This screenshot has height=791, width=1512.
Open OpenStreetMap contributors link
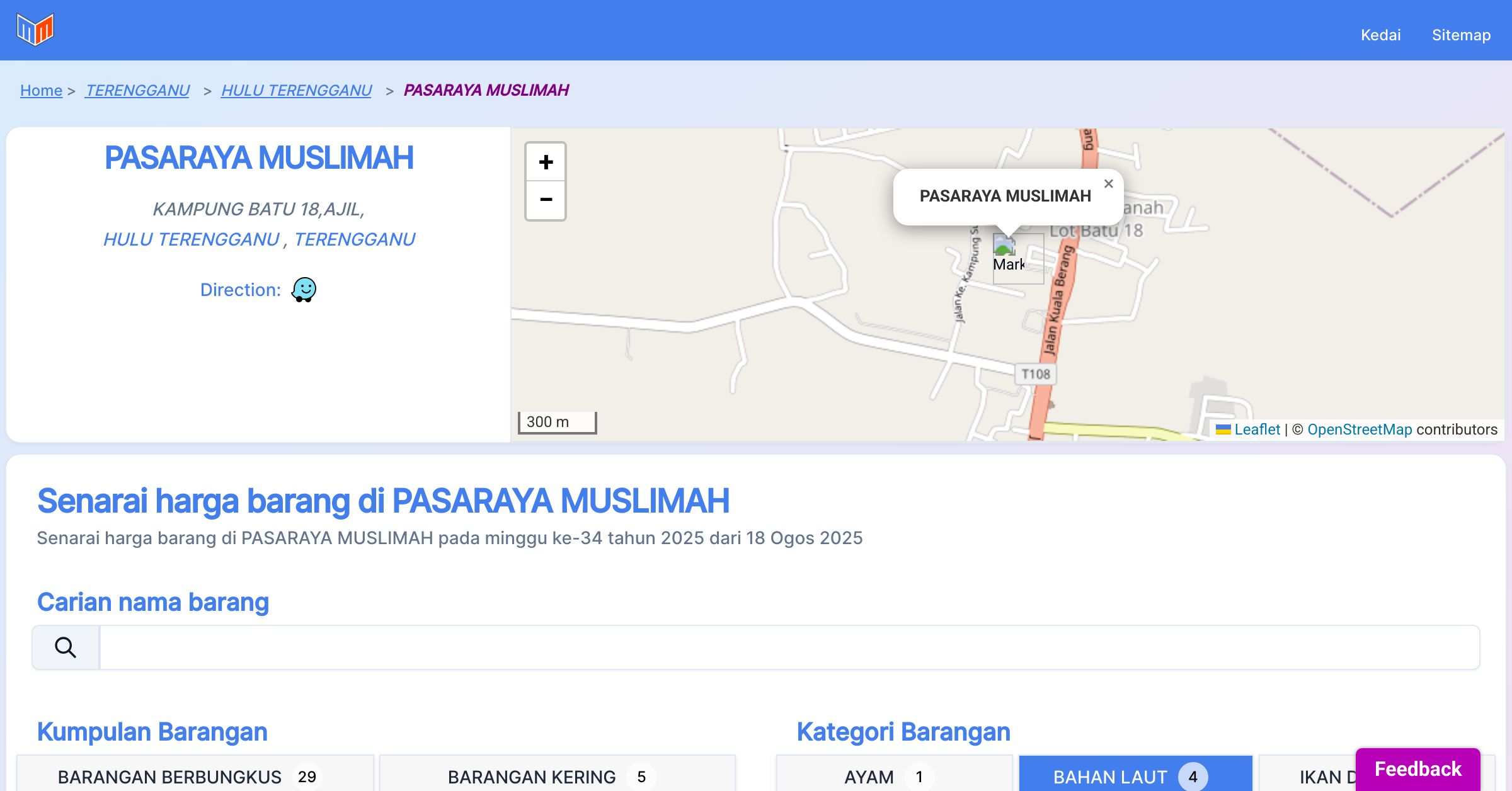click(x=1360, y=430)
